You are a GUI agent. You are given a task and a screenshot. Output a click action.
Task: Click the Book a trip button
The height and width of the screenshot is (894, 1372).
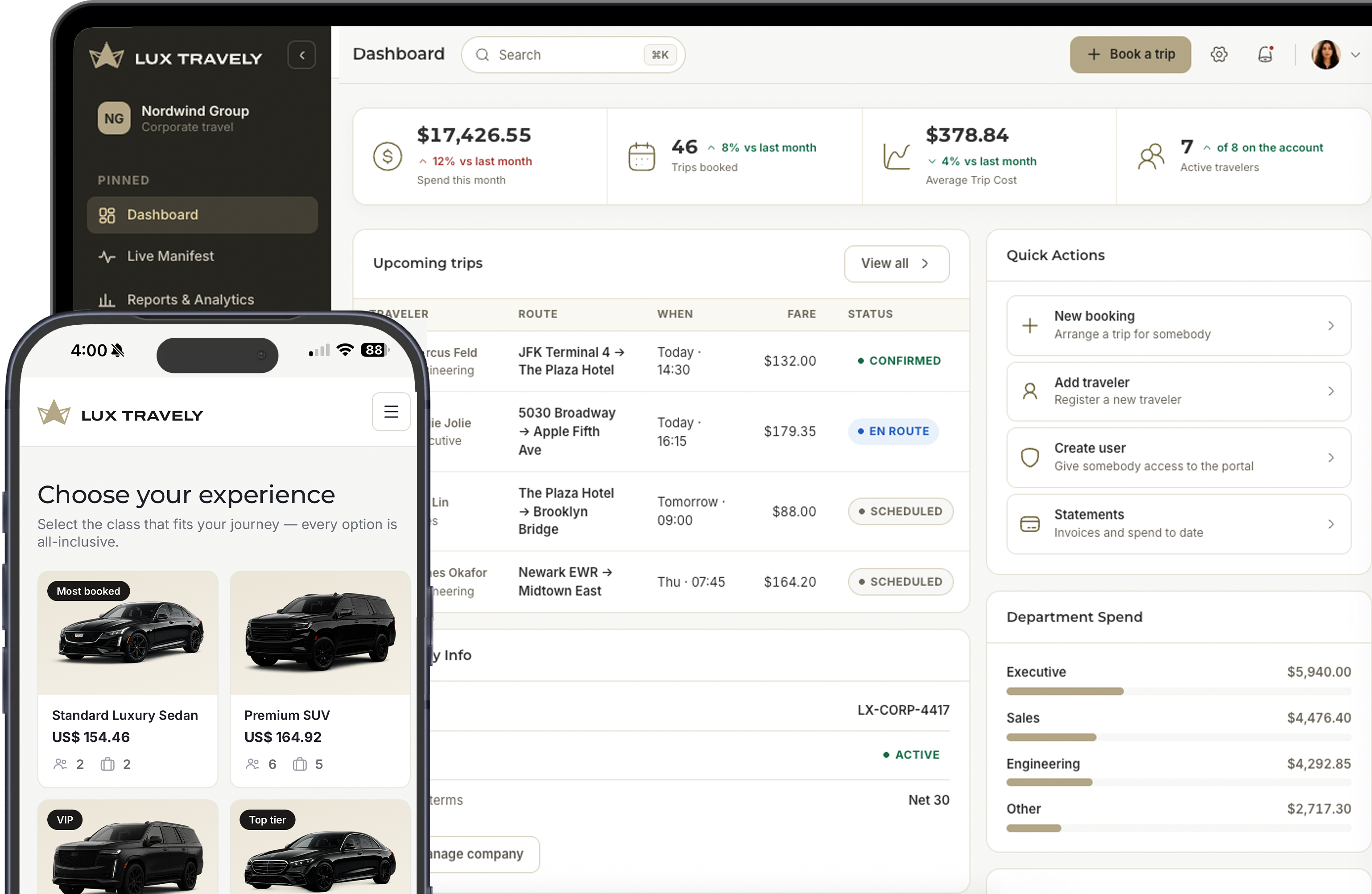pos(1130,55)
